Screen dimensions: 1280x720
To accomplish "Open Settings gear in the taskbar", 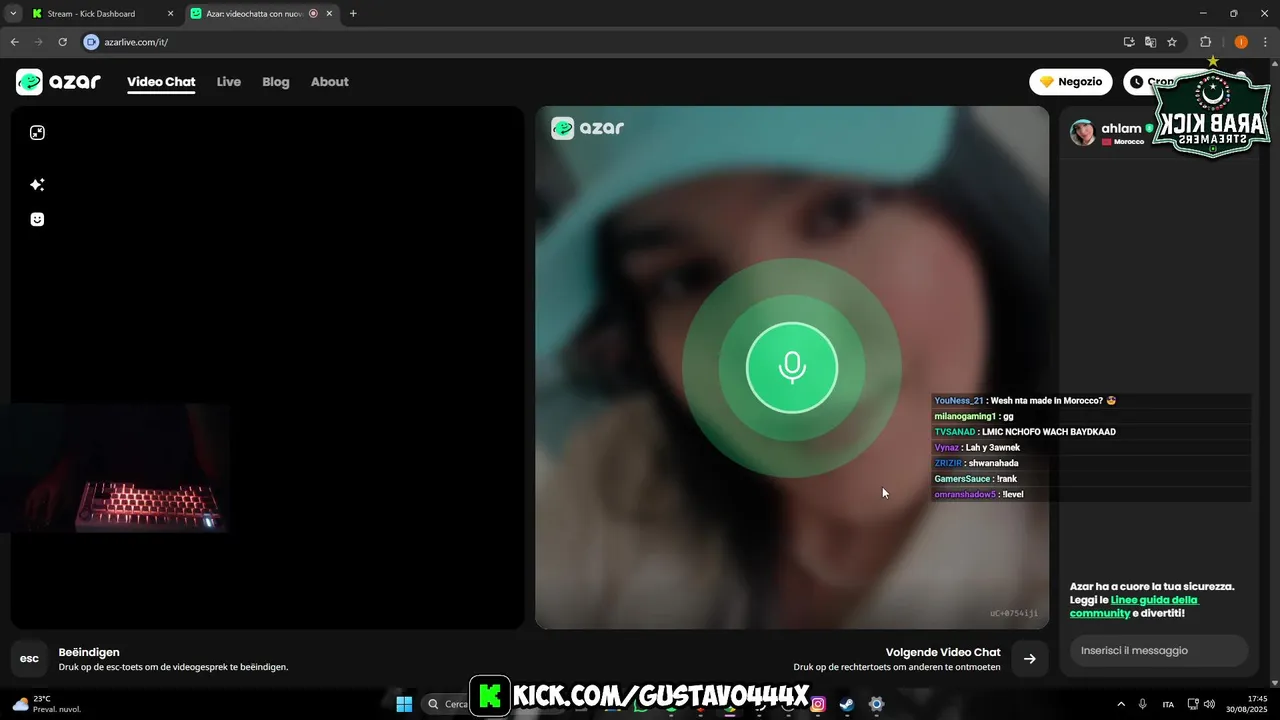I will [876, 704].
